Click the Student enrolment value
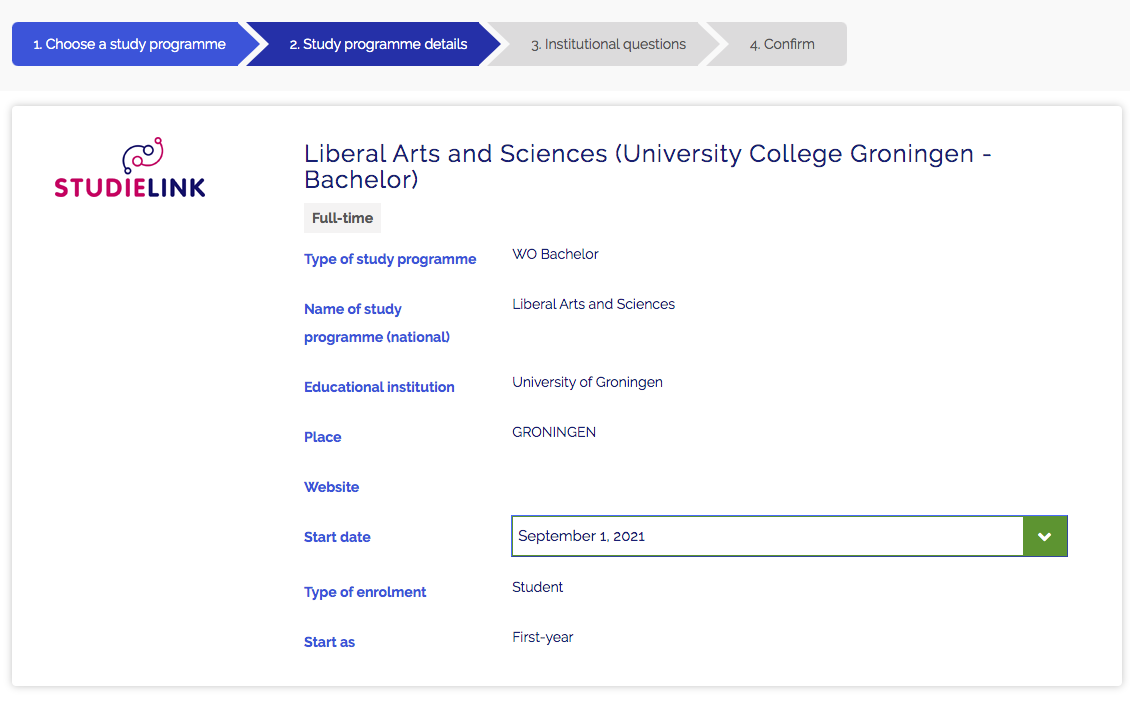This screenshot has height=702, width=1130. (537, 586)
